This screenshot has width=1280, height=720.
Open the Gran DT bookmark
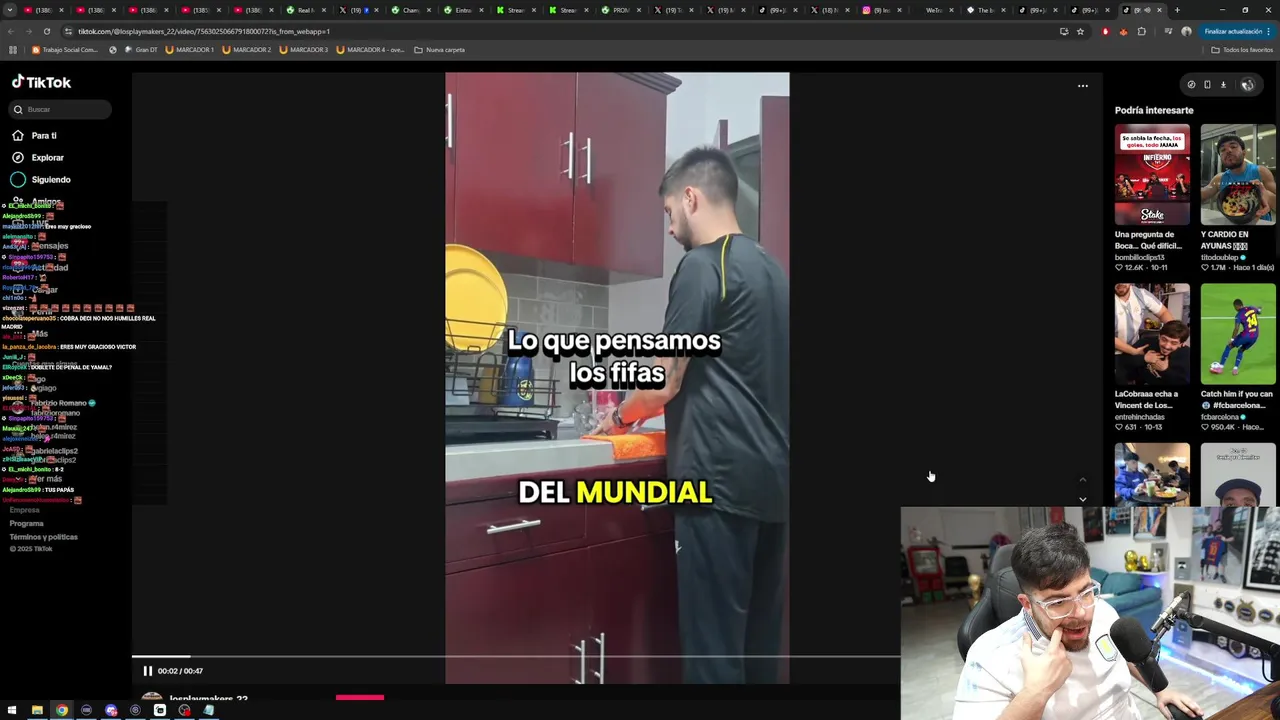pos(140,49)
